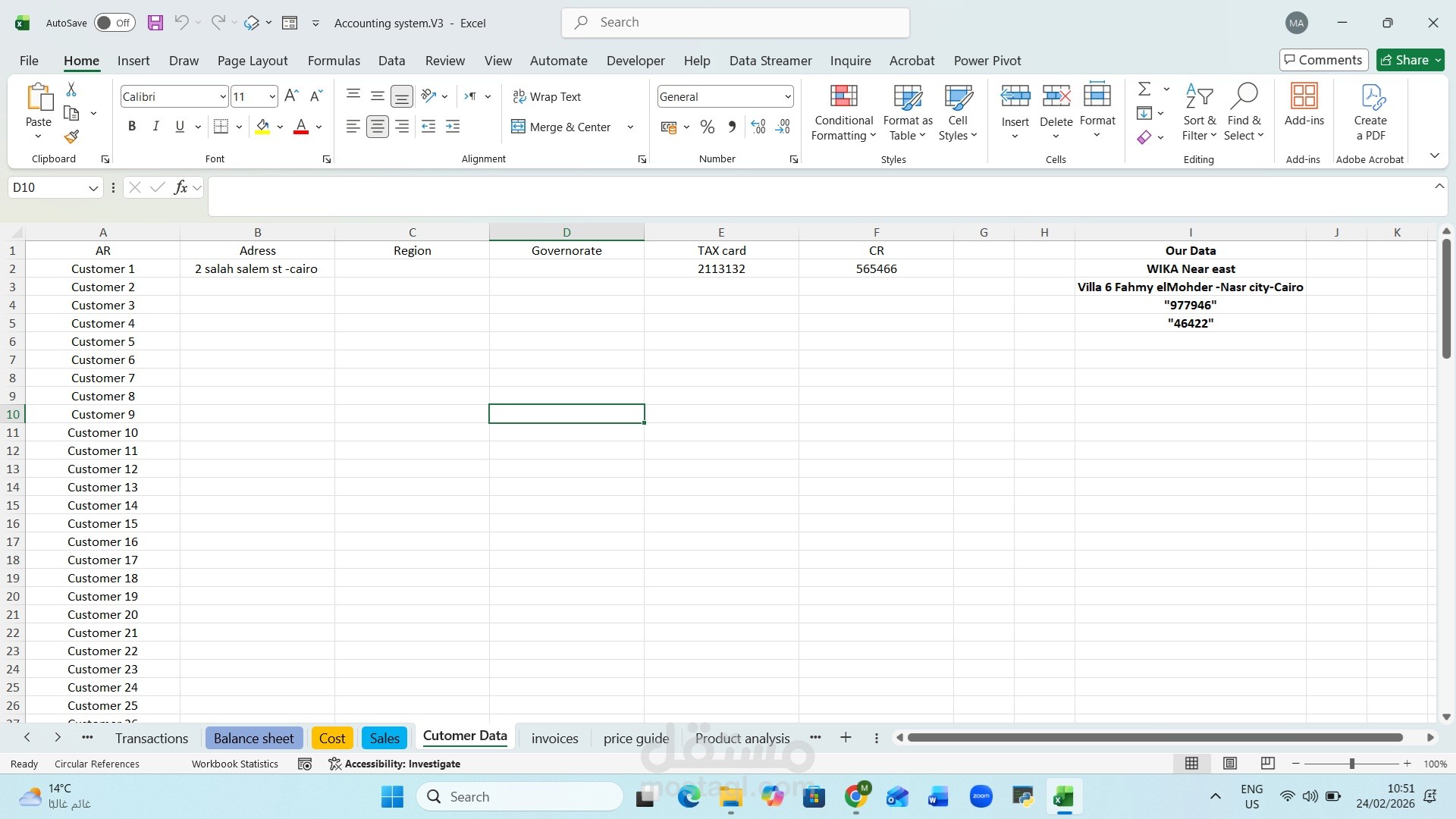The width and height of the screenshot is (1456, 819).
Task: Toggle the AutoSave switch
Action: (115, 23)
